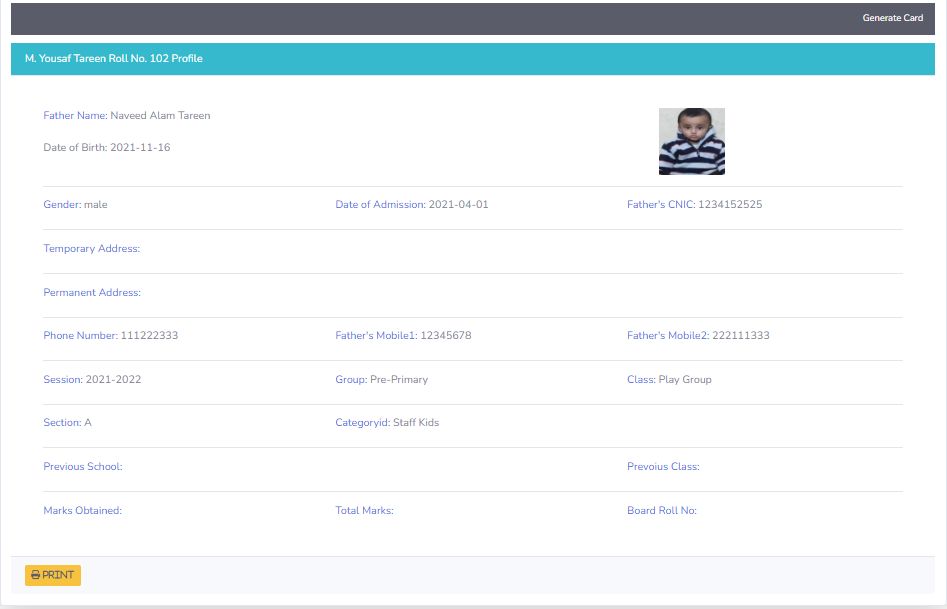
Task: Click the Marks Obtained label
Action: pyautogui.click(x=83, y=511)
